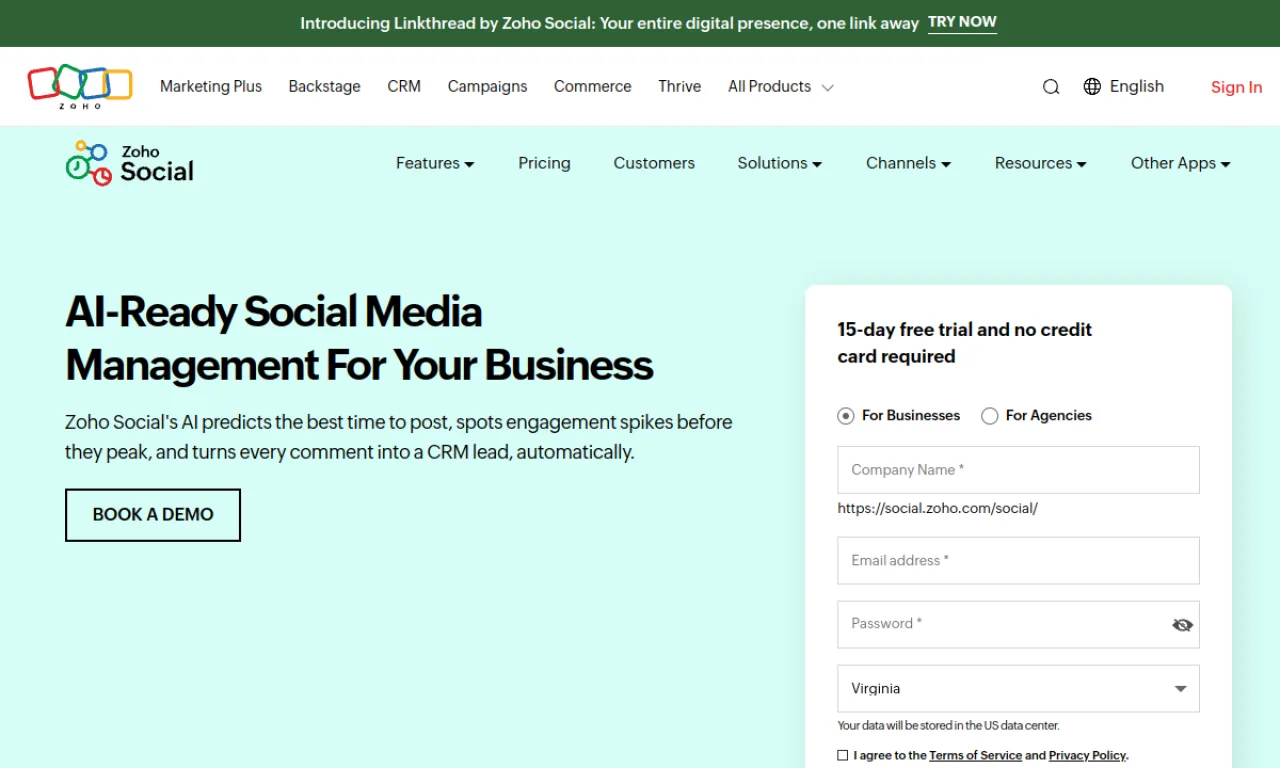Click the globe language icon
Screen dimensions: 1280x768
tap(1092, 86)
